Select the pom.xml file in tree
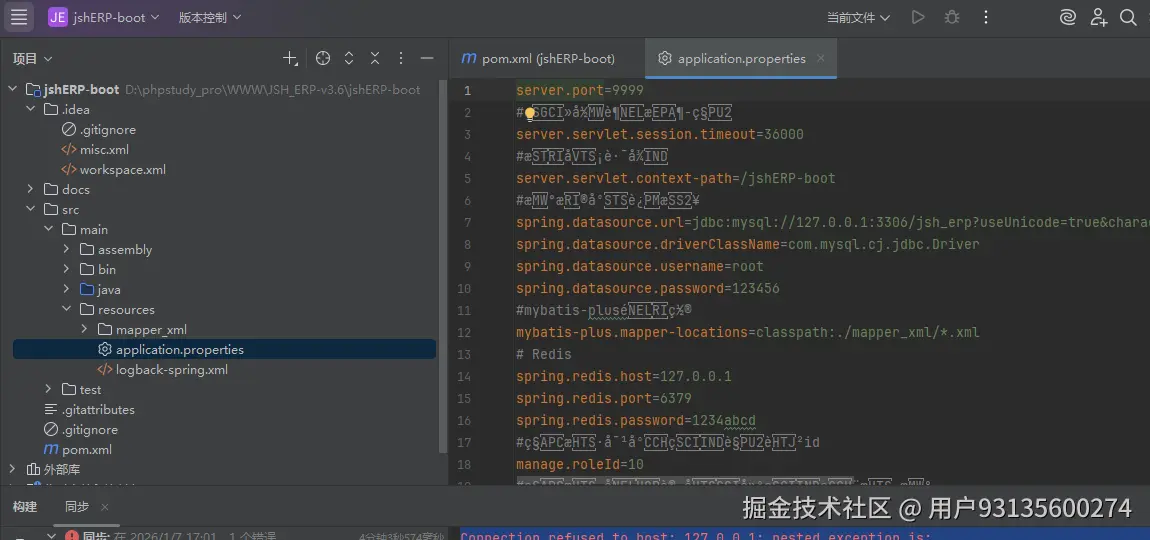 (87, 450)
